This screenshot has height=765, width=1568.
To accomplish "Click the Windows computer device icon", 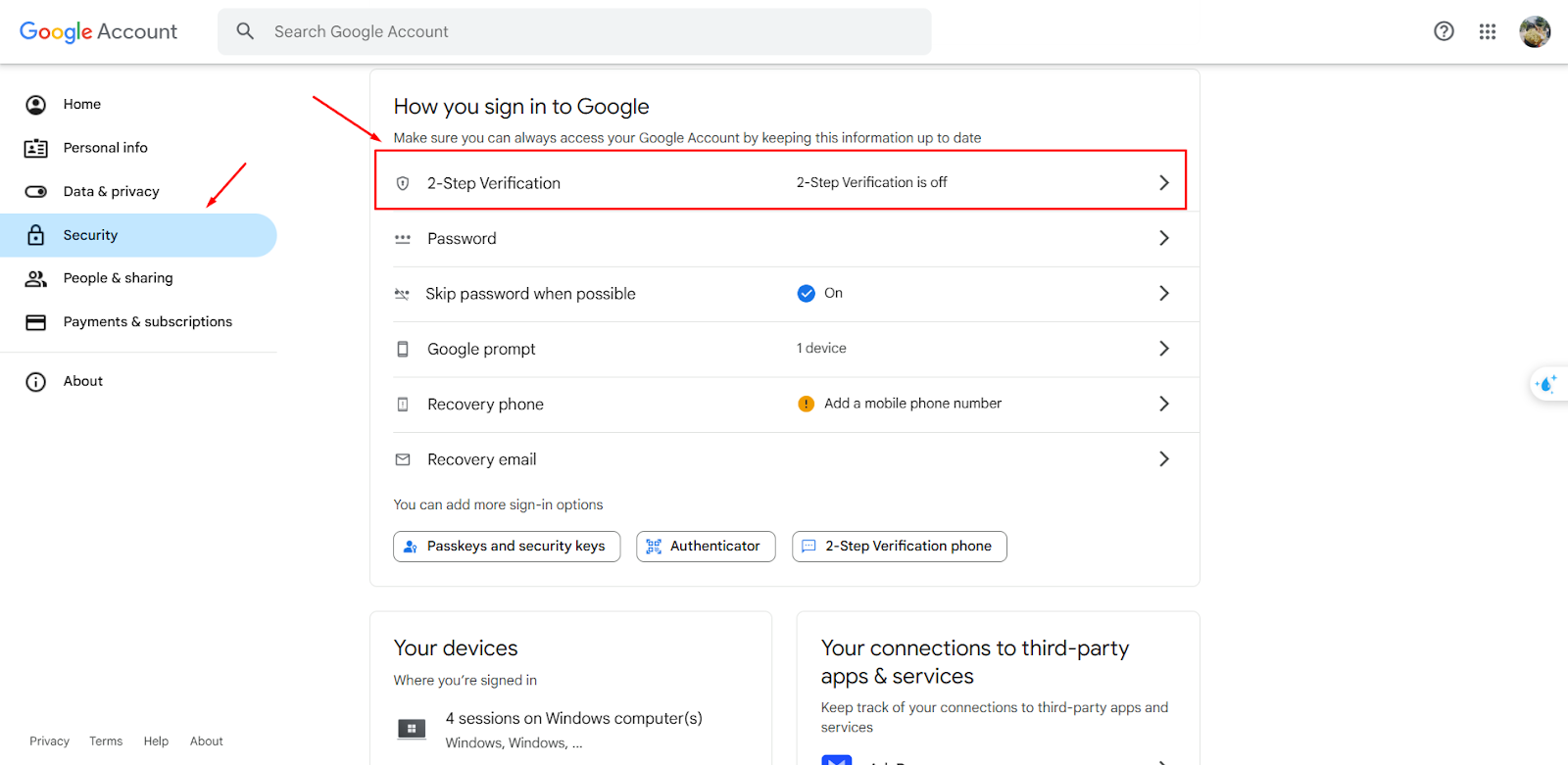I will pos(412,729).
